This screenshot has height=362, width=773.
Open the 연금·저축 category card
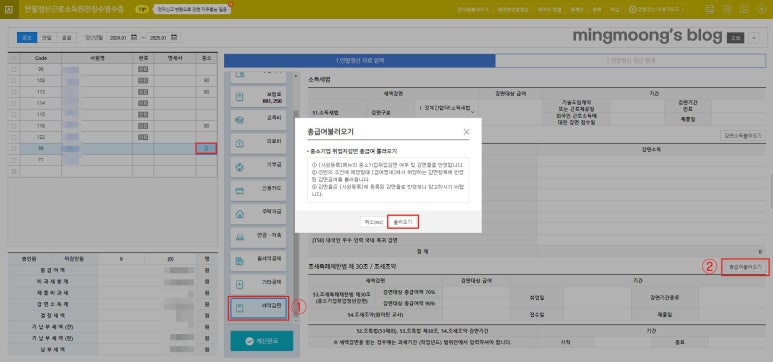(258, 237)
